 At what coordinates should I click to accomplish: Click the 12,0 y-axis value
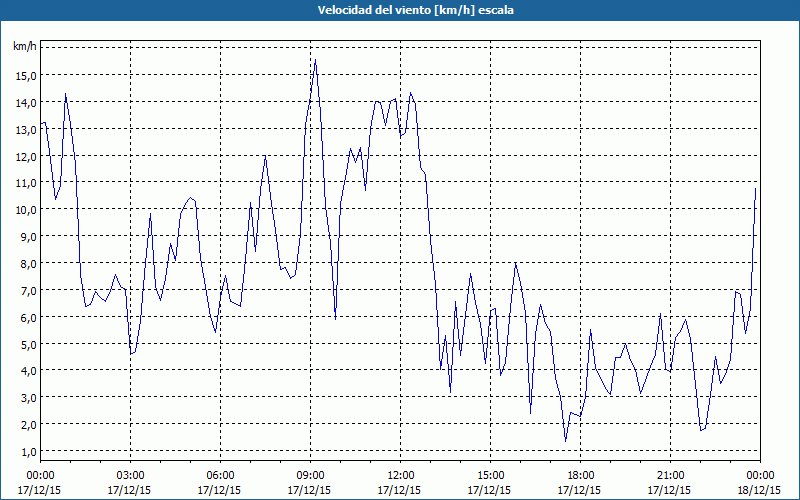26,157
